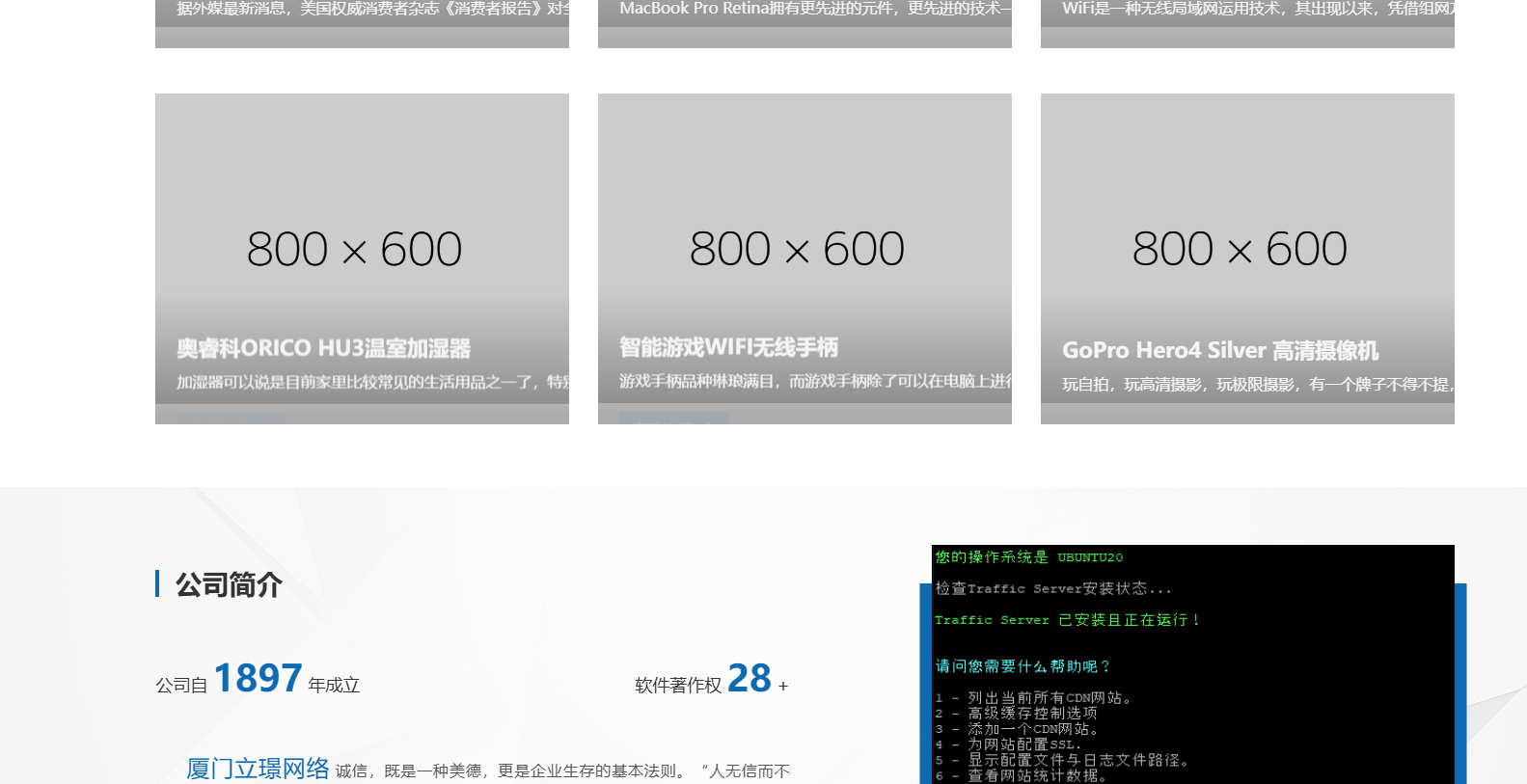Image resolution: width=1527 pixels, height=784 pixels.
Task: Click the 公司简介 section heading
Action: [x=229, y=584]
